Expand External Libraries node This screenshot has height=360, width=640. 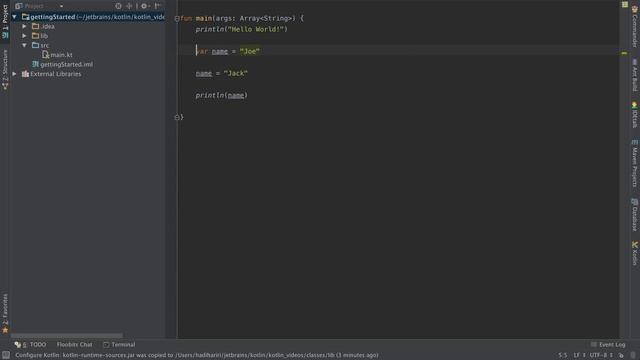coord(15,74)
